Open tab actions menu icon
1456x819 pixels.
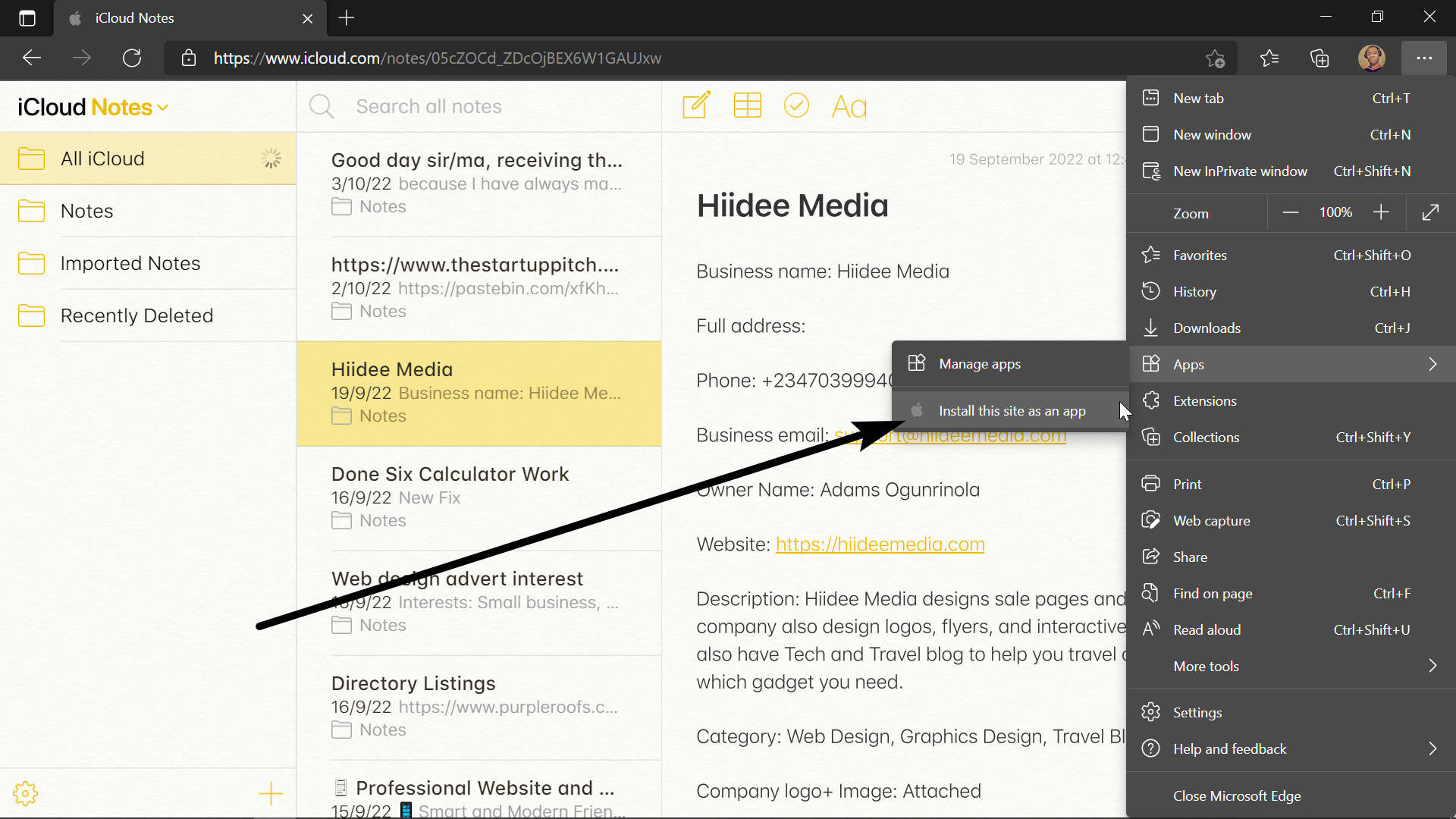[27, 18]
